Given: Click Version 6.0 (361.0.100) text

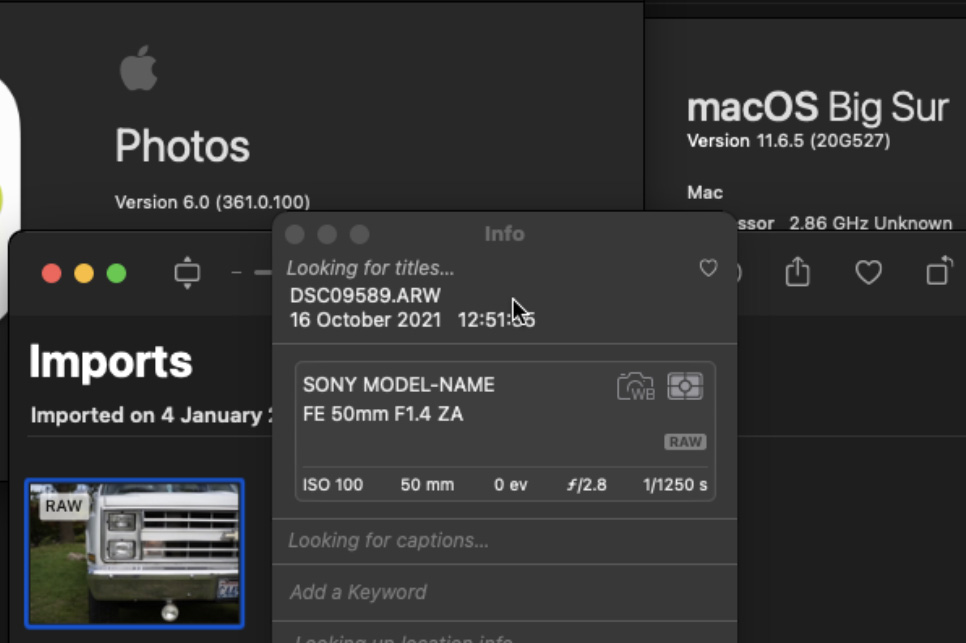Looking at the screenshot, I should point(213,202).
